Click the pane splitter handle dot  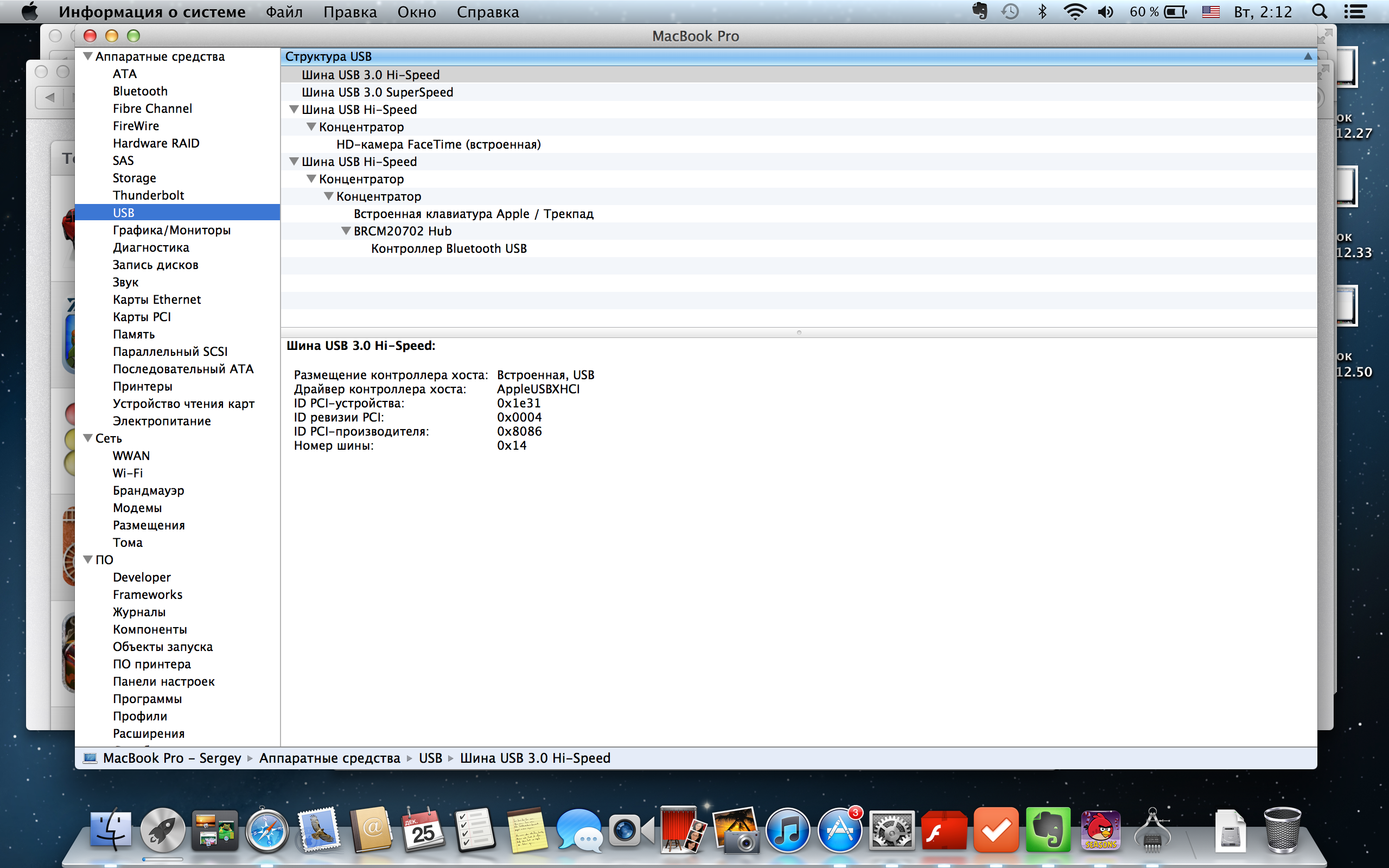pyautogui.click(x=798, y=333)
